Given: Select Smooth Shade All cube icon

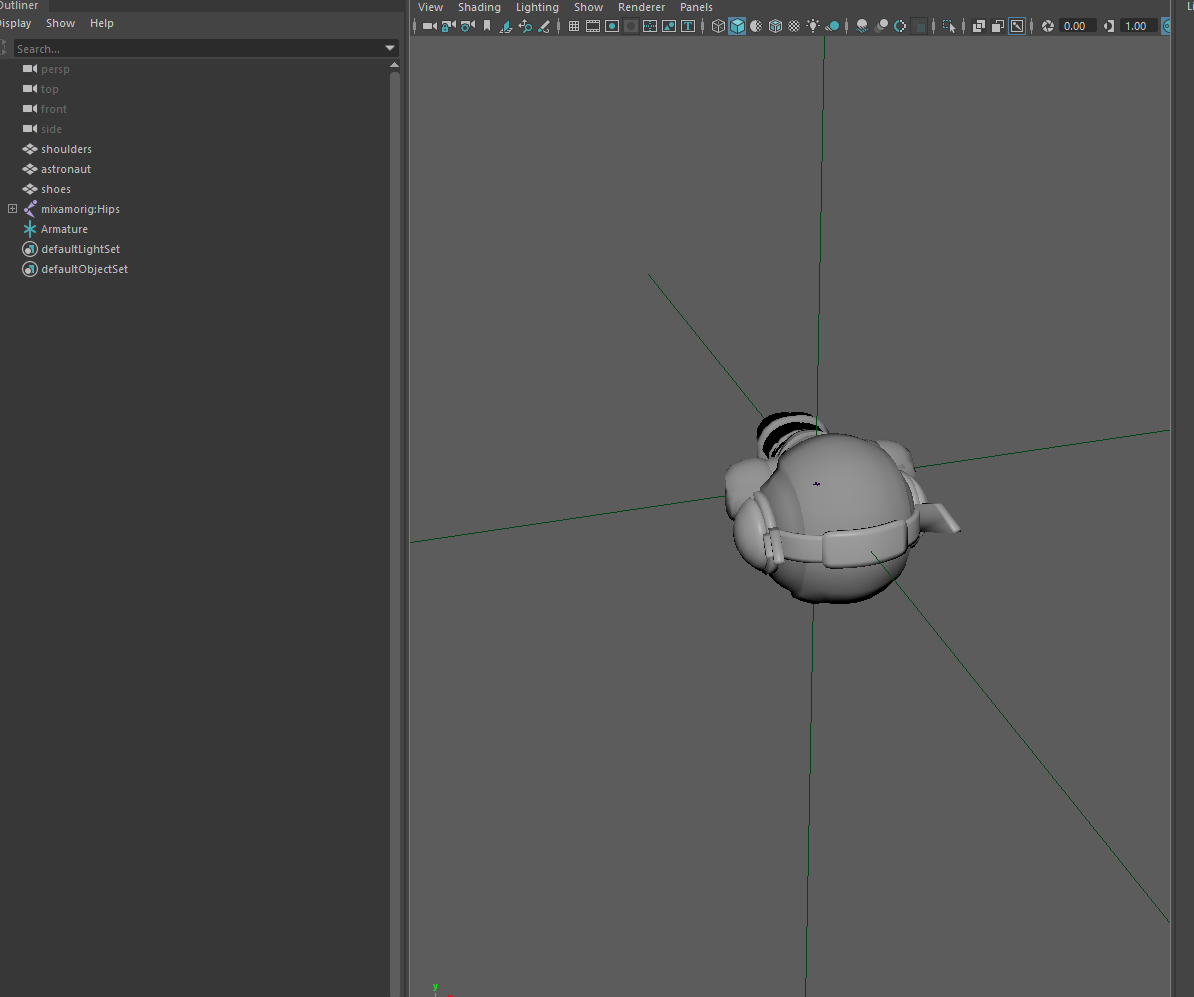Looking at the screenshot, I should pyautogui.click(x=737, y=26).
